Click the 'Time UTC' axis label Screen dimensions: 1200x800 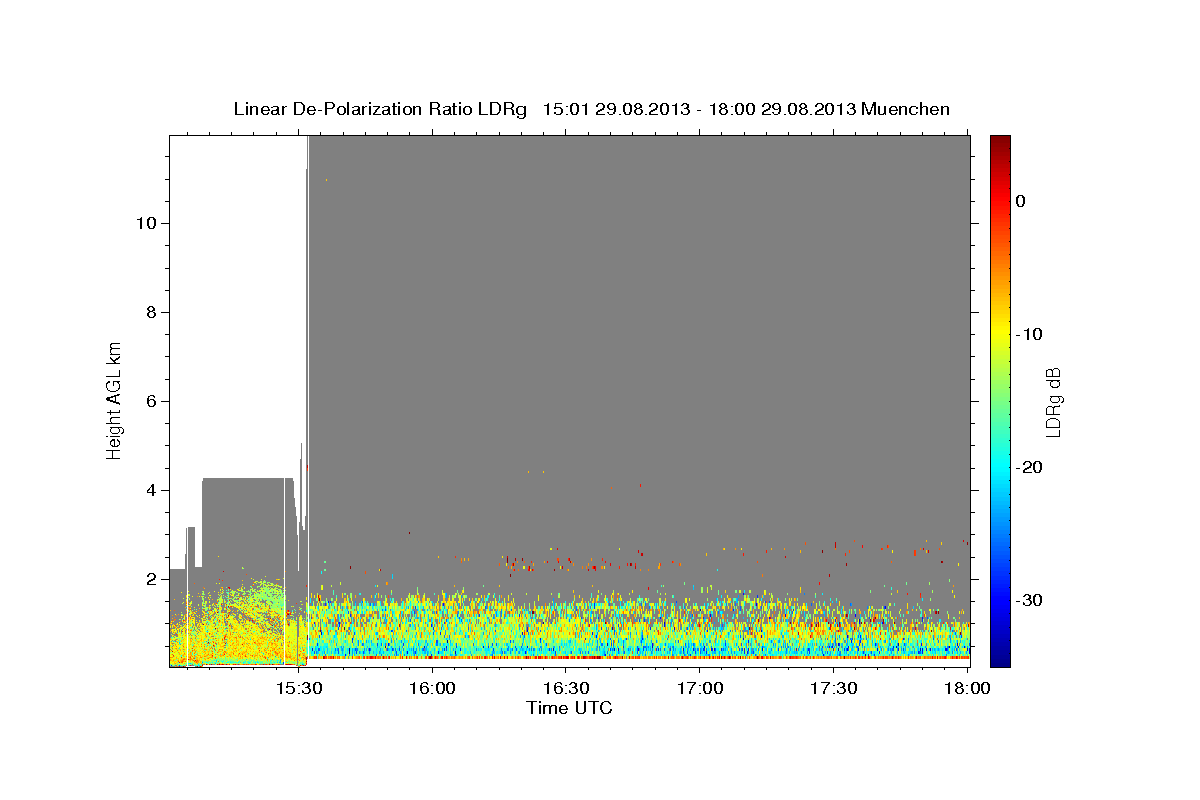click(569, 708)
